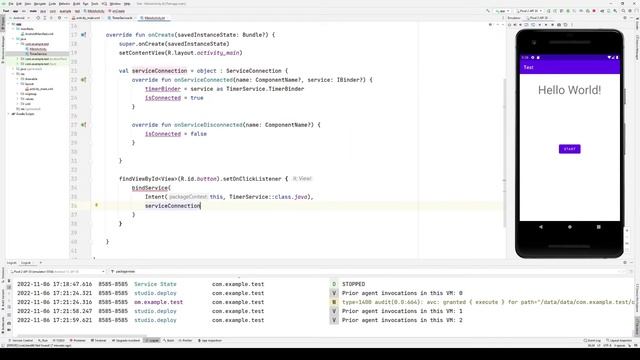Image resolution: width=640 pixels, height=360 pixels.
Task: Select MainActivity in the project tree
Action: [x=38, y=49]
